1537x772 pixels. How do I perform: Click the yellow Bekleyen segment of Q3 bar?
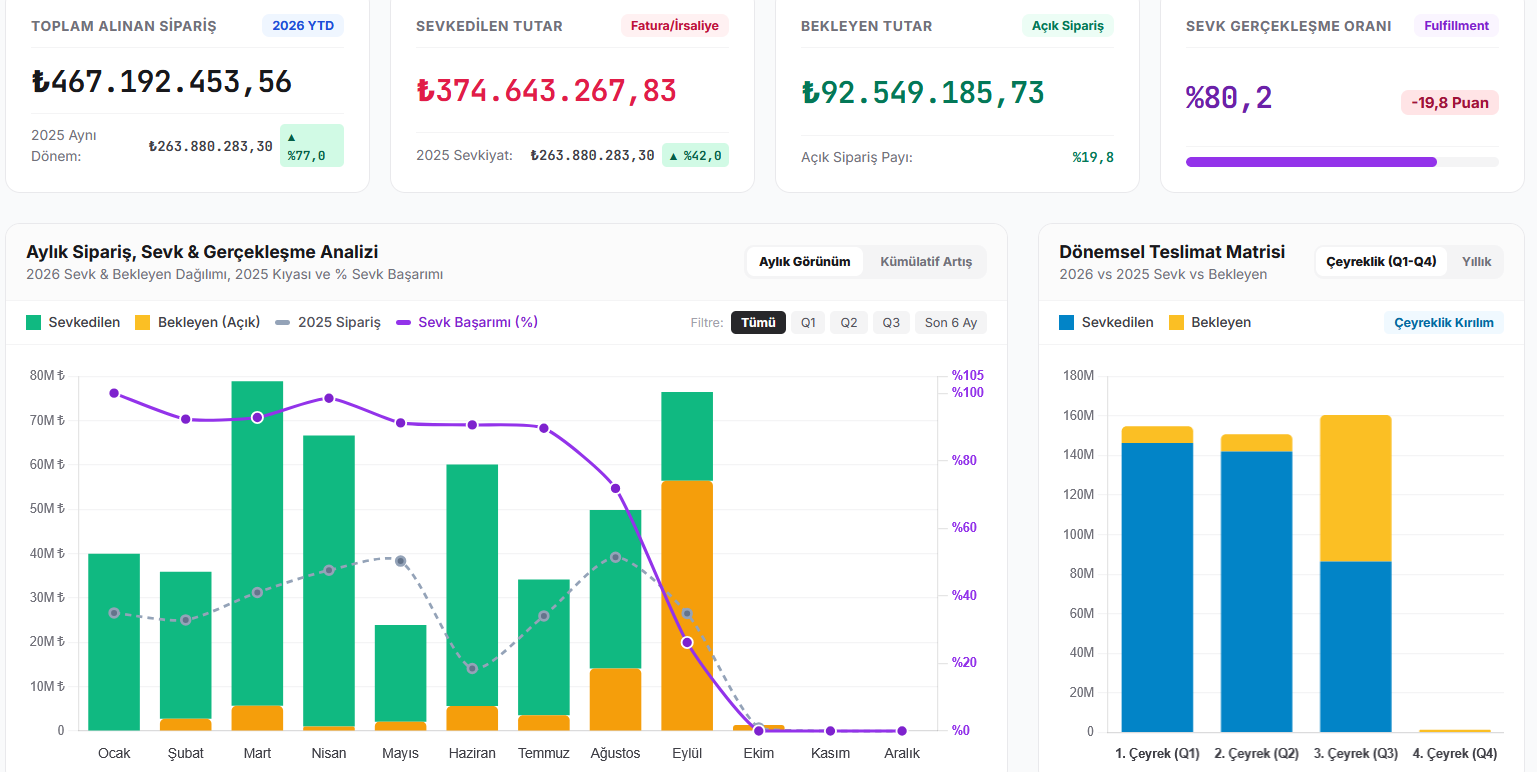(1355, 488)
